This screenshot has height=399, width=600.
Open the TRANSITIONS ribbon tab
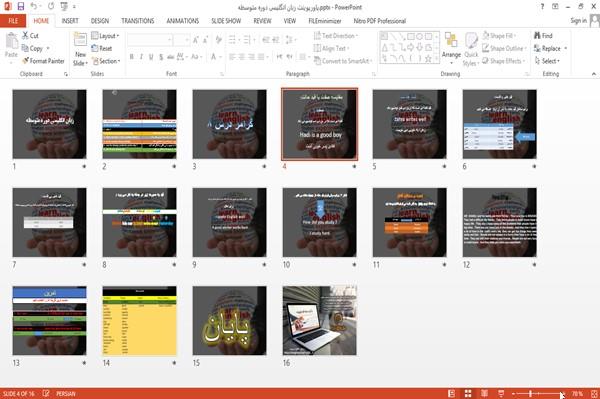(138, 21)
